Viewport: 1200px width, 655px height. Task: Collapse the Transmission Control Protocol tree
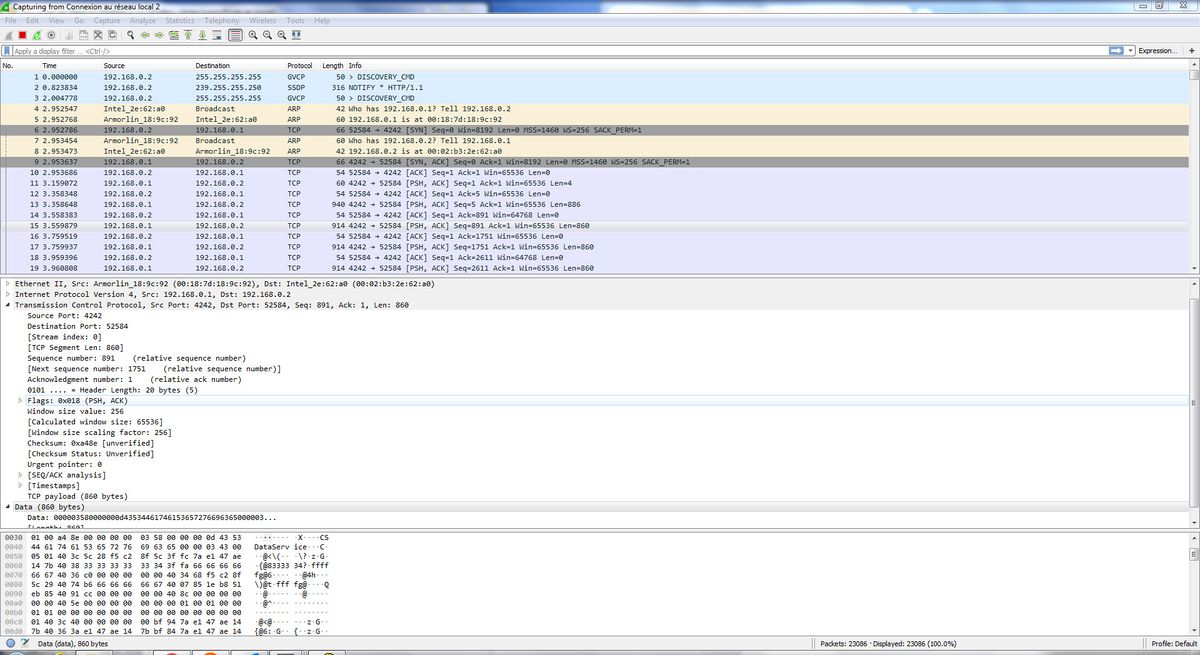[x=8, y=305]
